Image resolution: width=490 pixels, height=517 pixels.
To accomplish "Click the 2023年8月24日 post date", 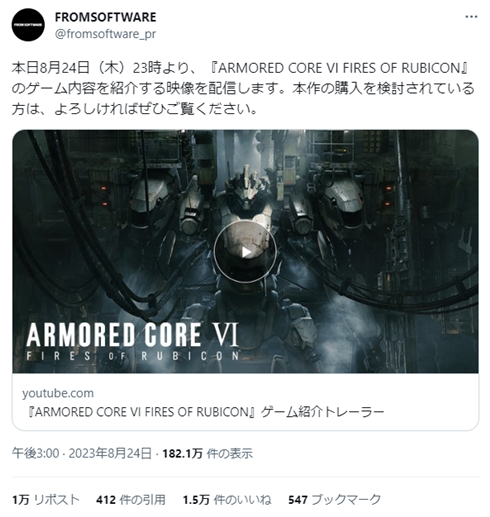I will (x=110, y=453).
